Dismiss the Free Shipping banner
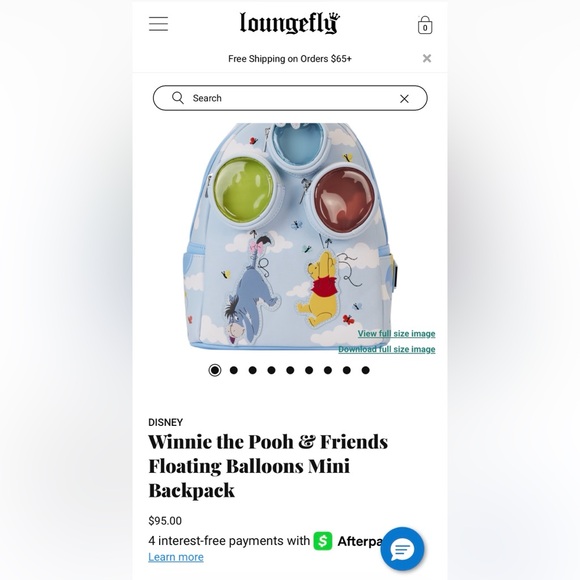 point(427,58)
